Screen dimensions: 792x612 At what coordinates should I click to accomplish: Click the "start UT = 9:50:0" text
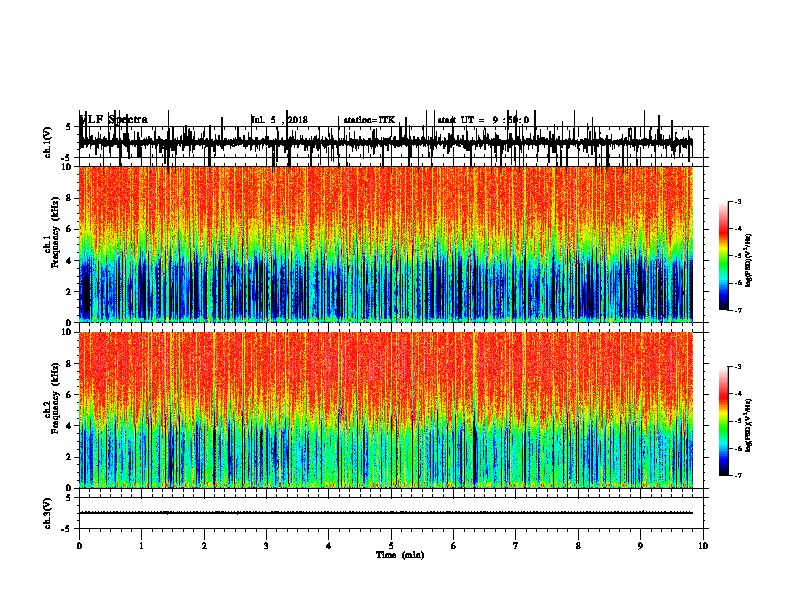483,120
